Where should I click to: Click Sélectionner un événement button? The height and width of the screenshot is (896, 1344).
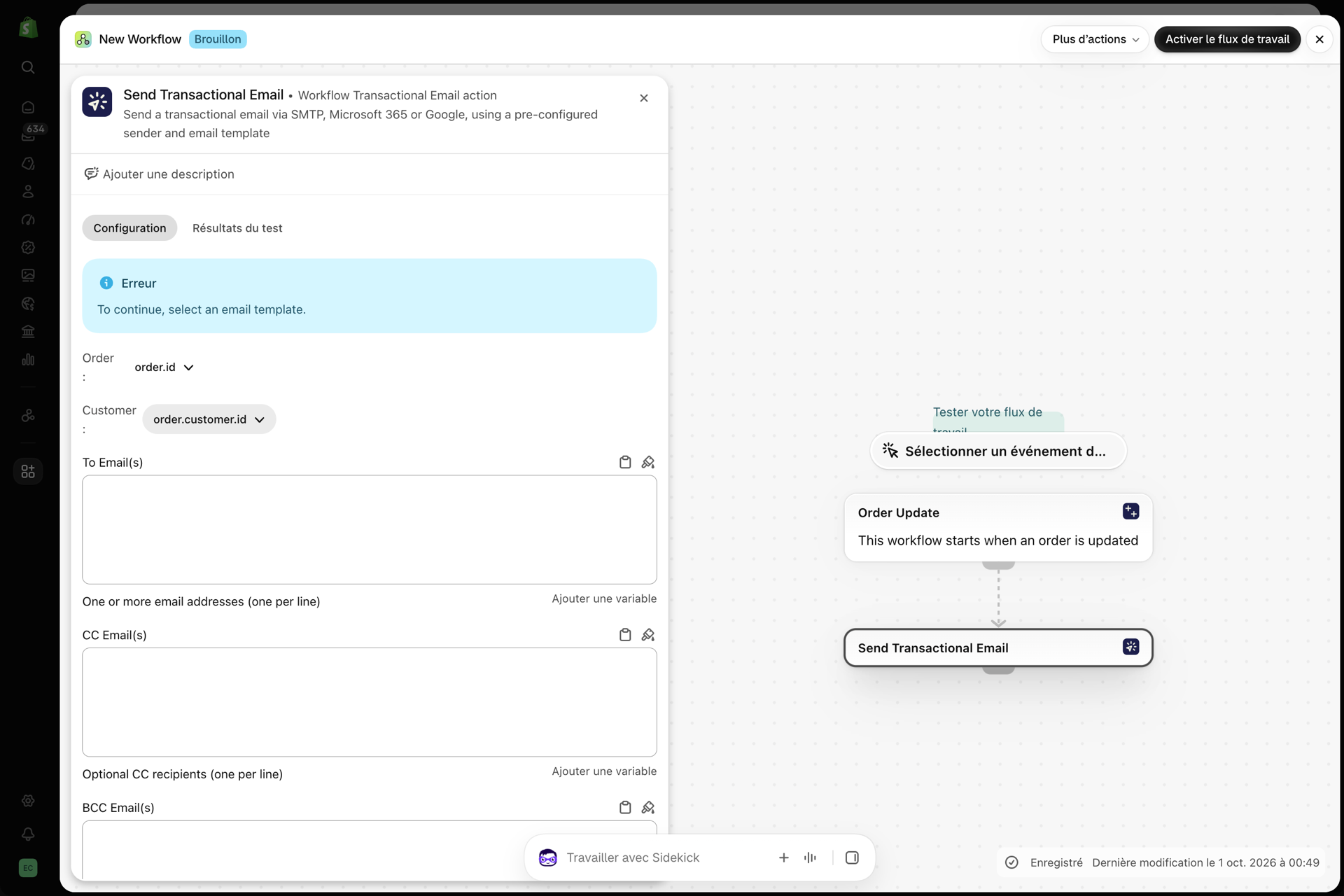(998, 451)
